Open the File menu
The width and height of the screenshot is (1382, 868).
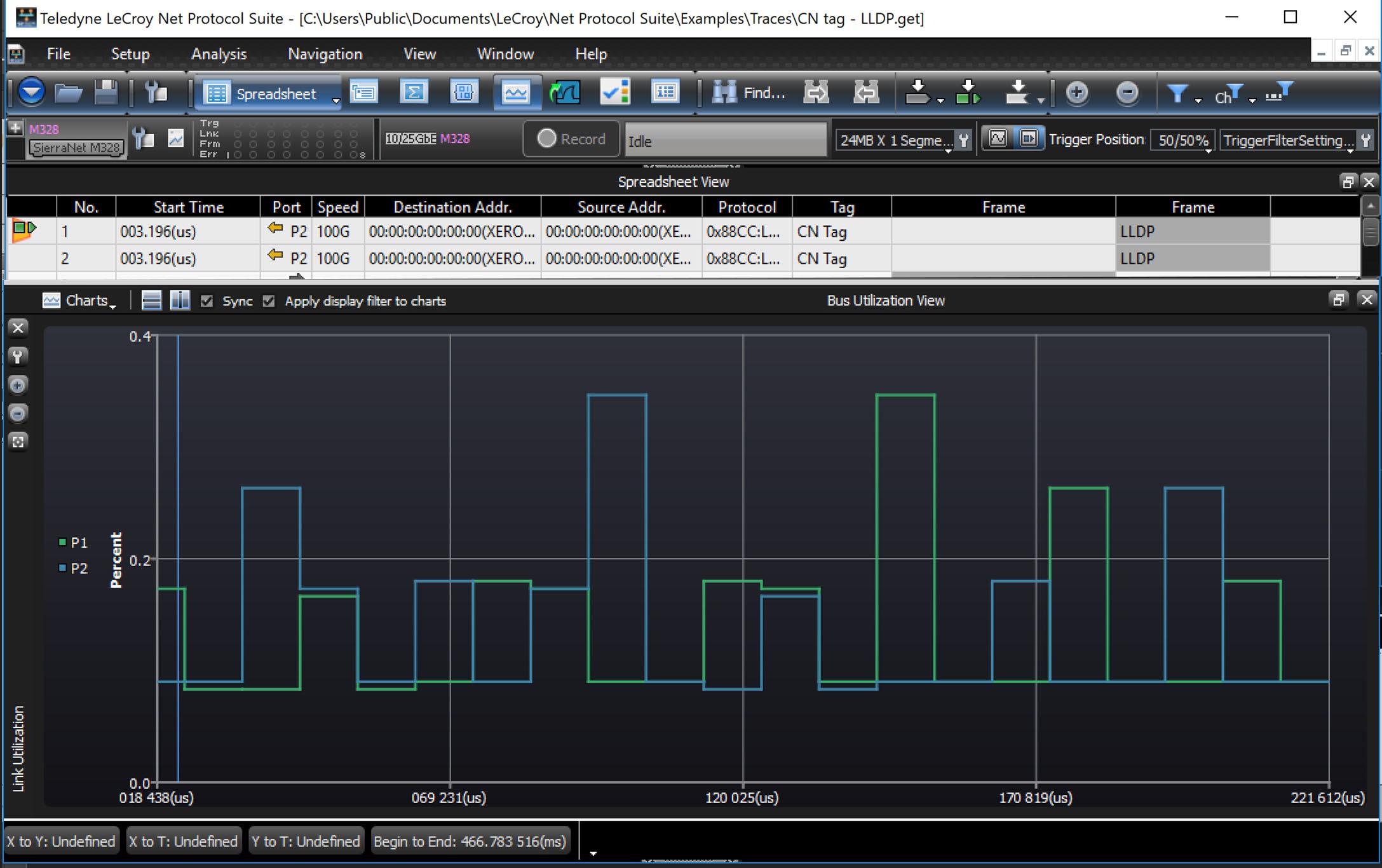coord(58,54)
